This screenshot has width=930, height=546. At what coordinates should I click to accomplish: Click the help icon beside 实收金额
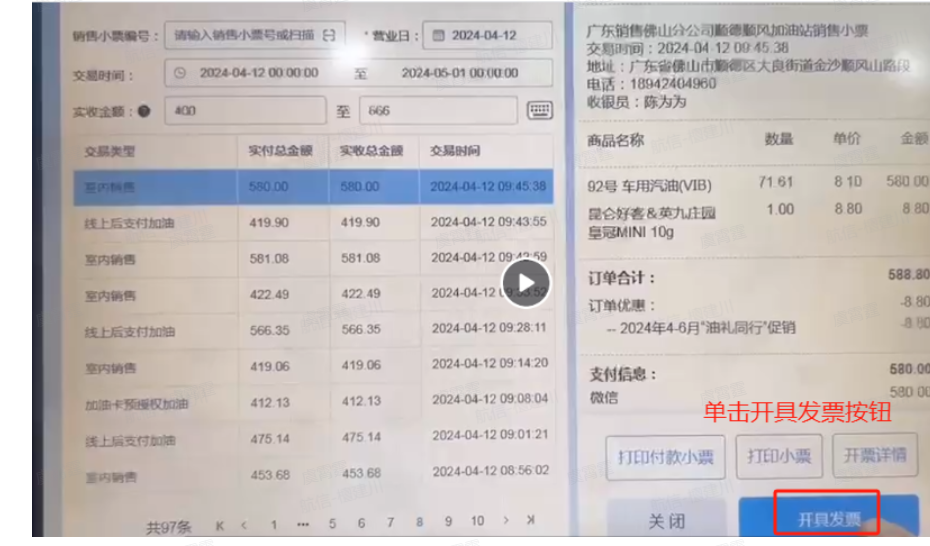pos(144,111)
